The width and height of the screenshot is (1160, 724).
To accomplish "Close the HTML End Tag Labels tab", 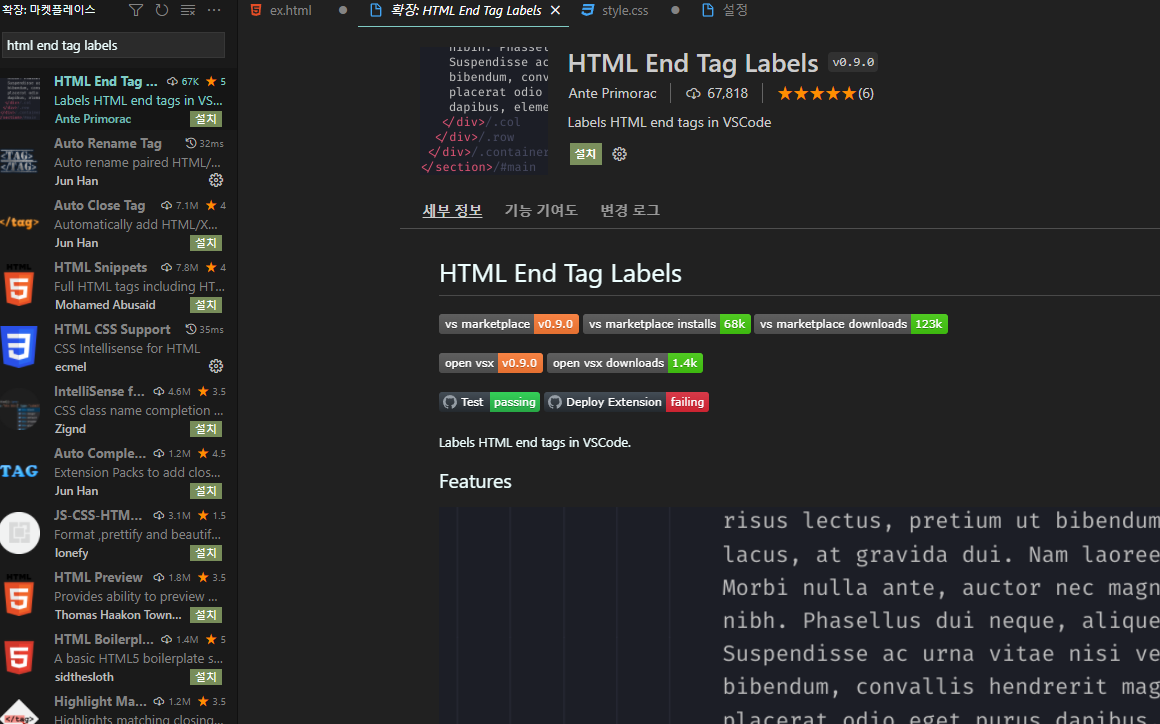I will [x=556, y=10].
